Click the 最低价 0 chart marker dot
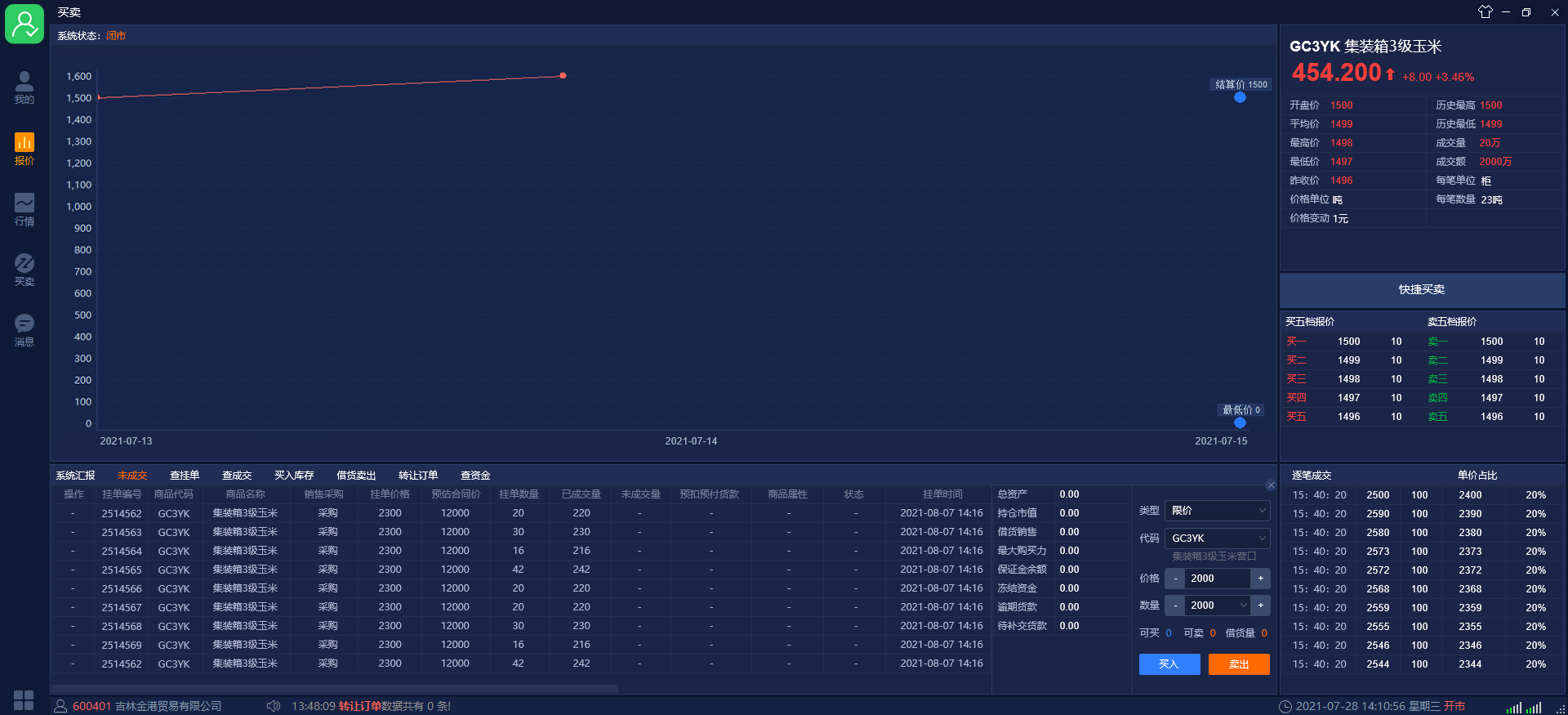This screenshot has height=715, width=1568. tap(1240, 422)
